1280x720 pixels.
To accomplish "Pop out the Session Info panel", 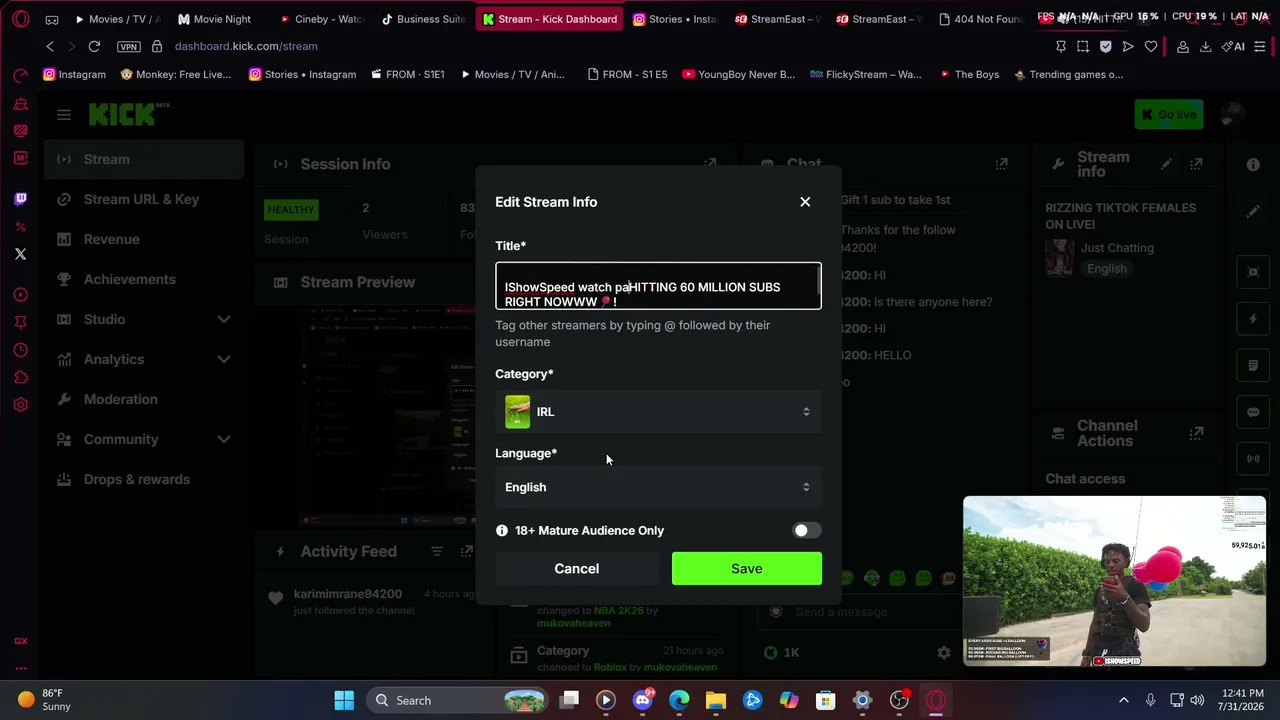I will click(x=710, y=164).
